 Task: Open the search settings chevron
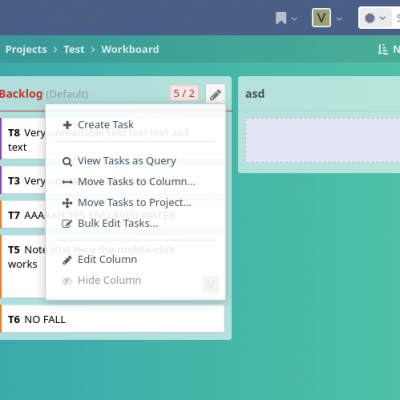(x=383, y=18)
